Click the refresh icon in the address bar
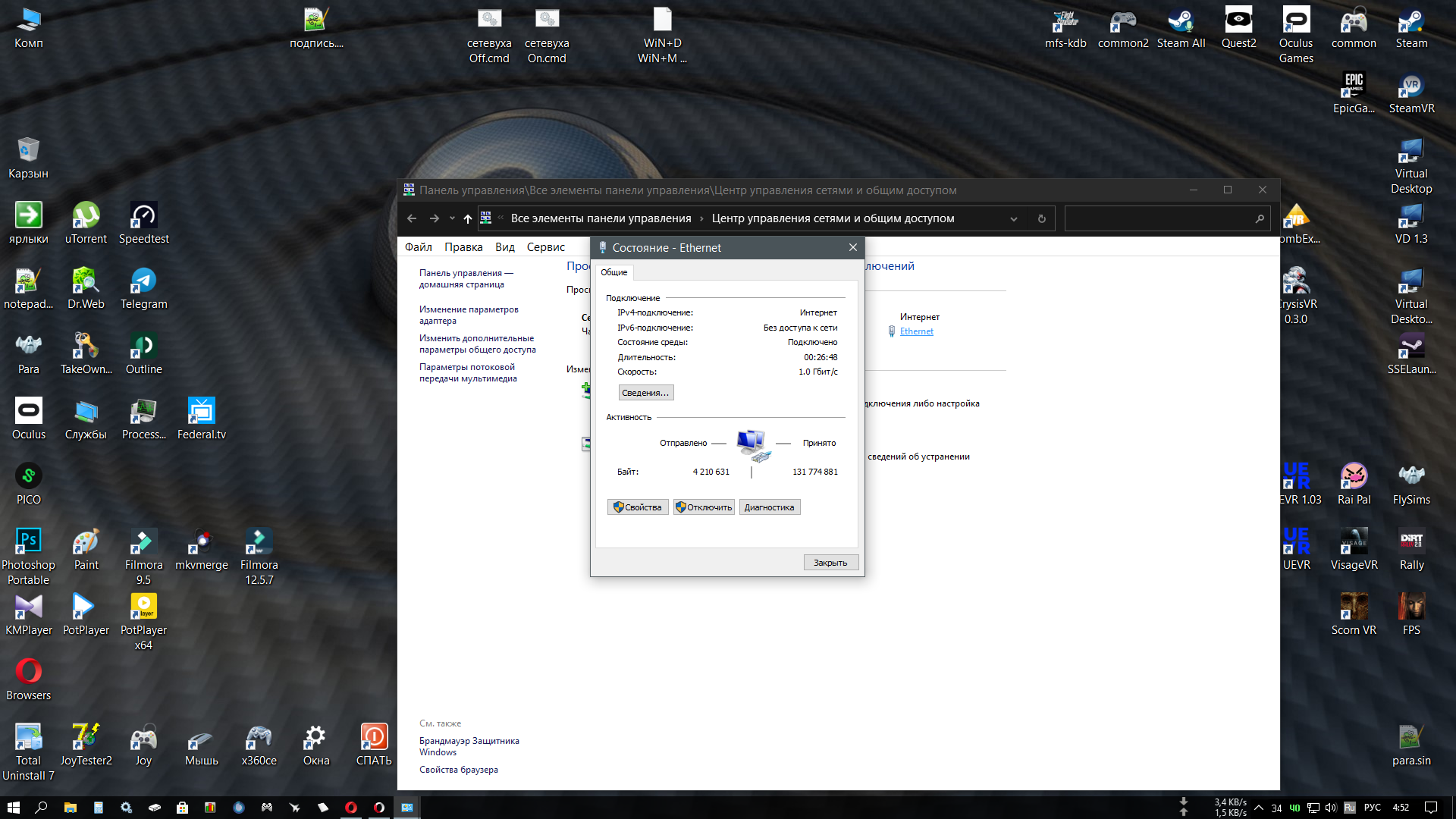The height and width of the screenshot is (819, 1456). [1041, 218]
